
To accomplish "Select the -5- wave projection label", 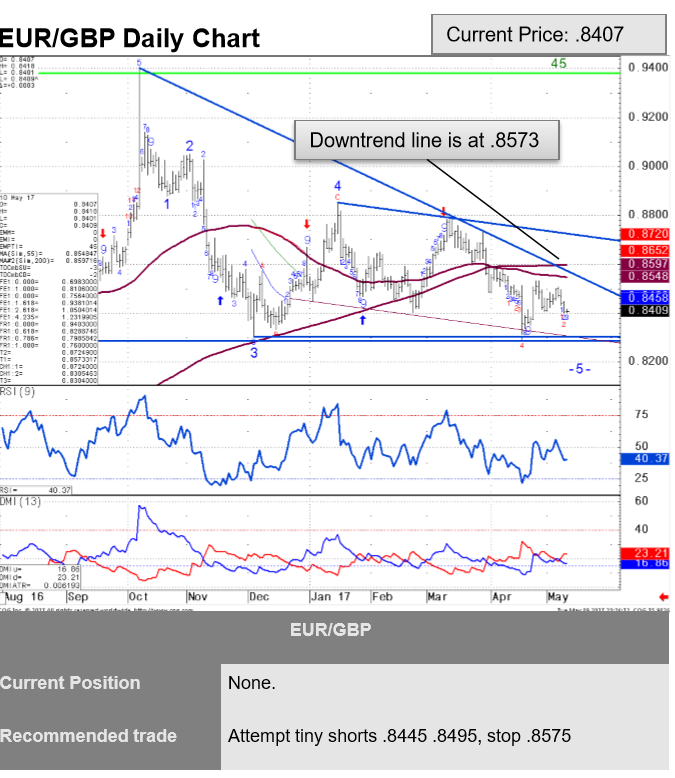I will click(x=580, y=369).
